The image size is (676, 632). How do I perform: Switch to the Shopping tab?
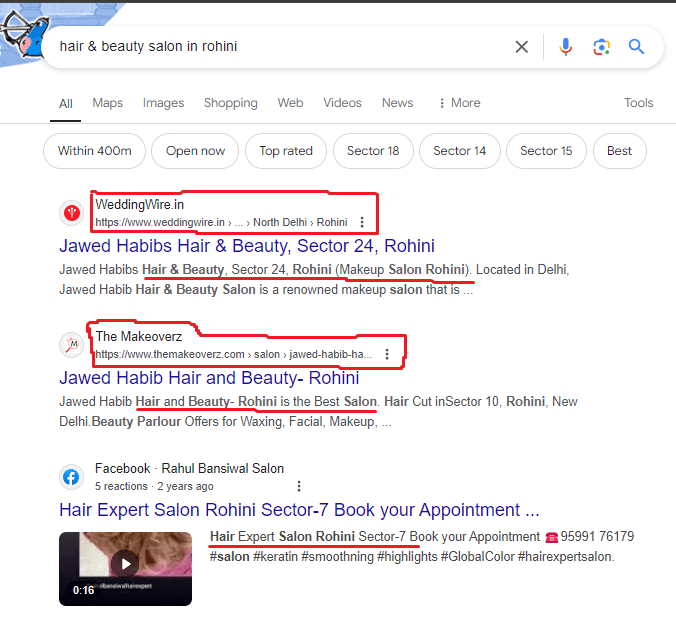pyautogui.click(x=231, y=103)
